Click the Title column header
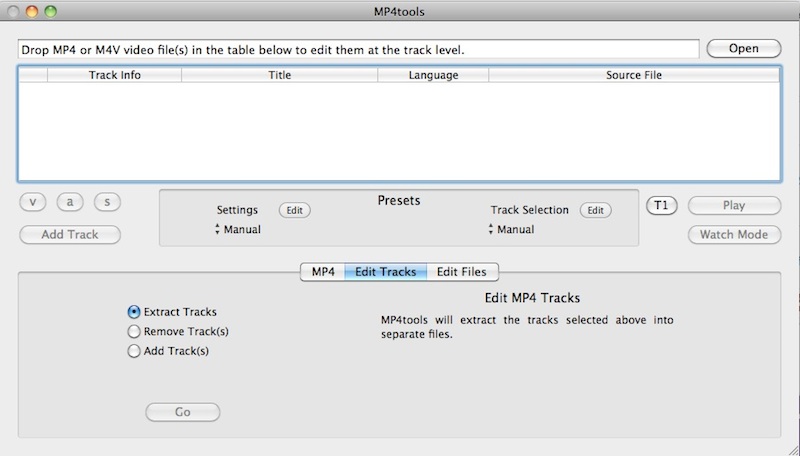This screenshot has width=800, height=456. 280,75
